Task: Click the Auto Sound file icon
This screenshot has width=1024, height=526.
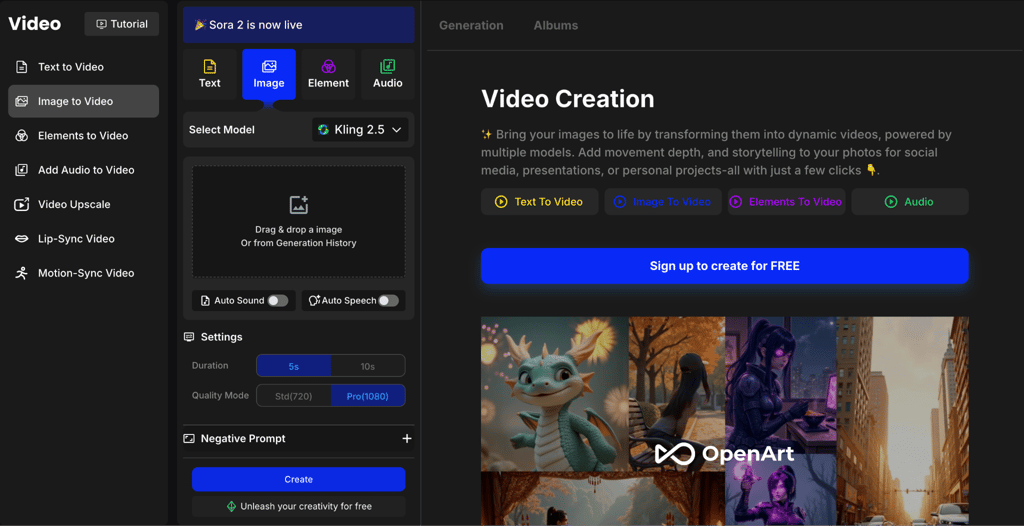Action: tap(206, 301)
